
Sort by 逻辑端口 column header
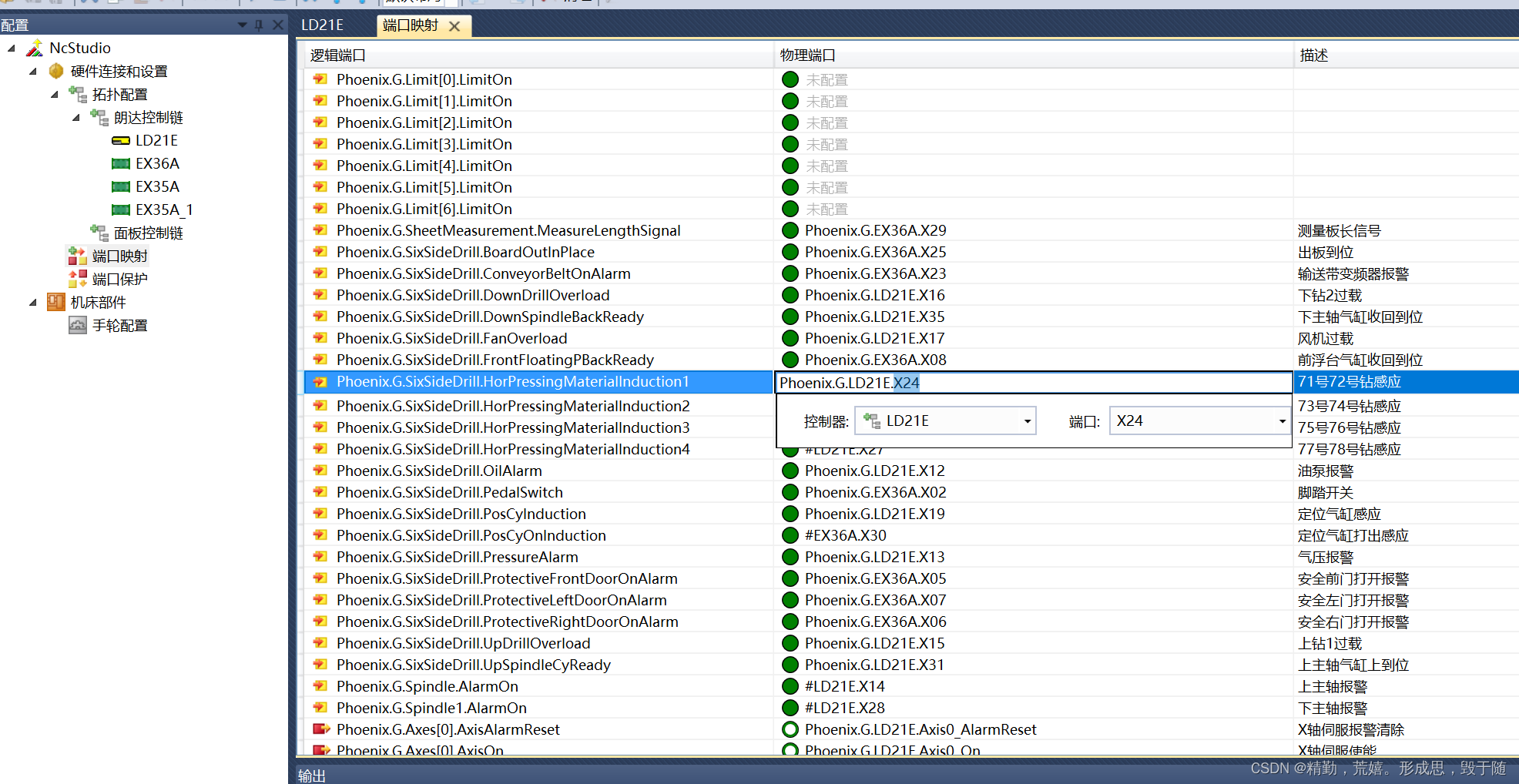[538, 55]
